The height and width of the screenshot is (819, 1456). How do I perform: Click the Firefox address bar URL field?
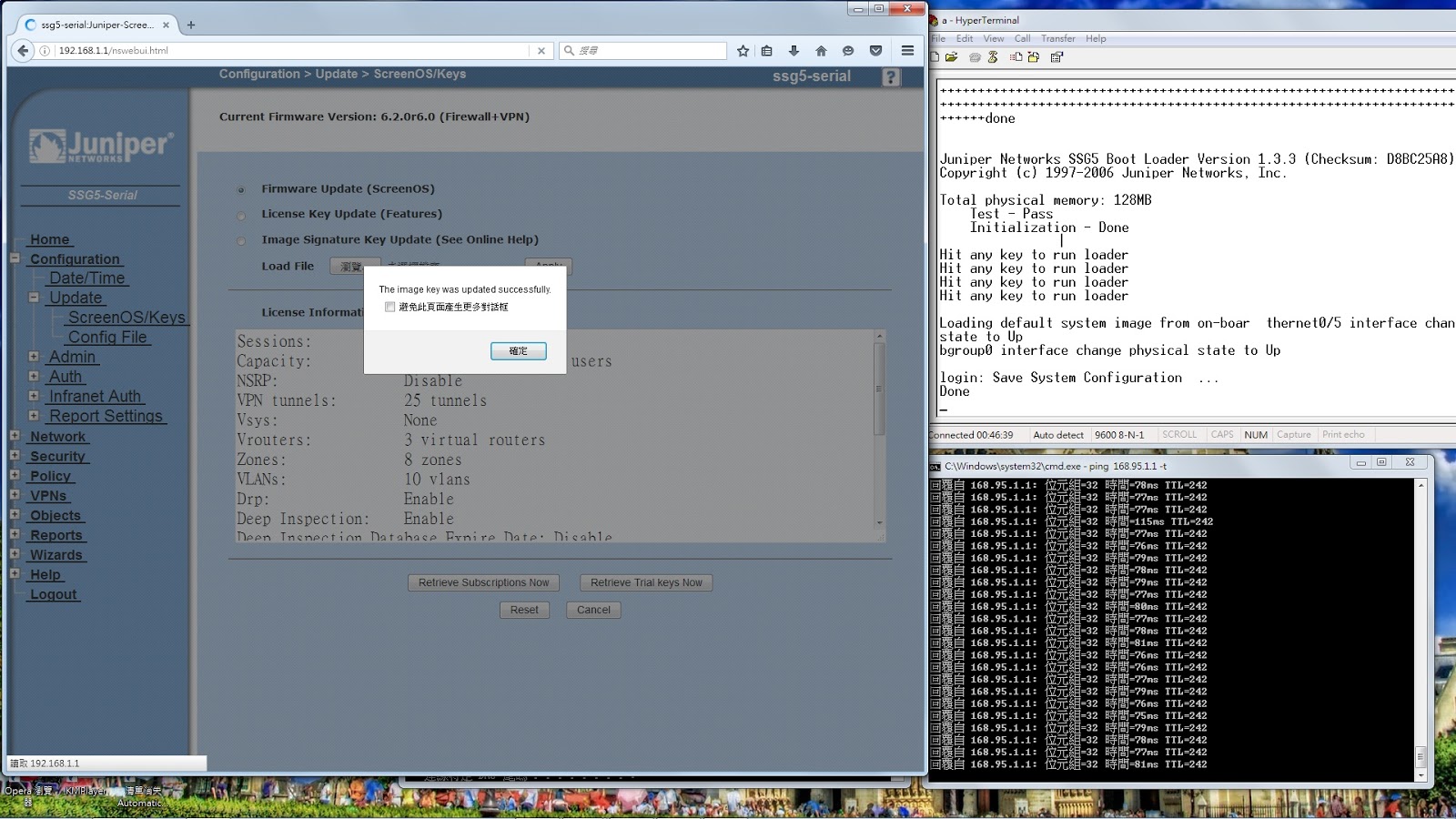pos(291,51)
